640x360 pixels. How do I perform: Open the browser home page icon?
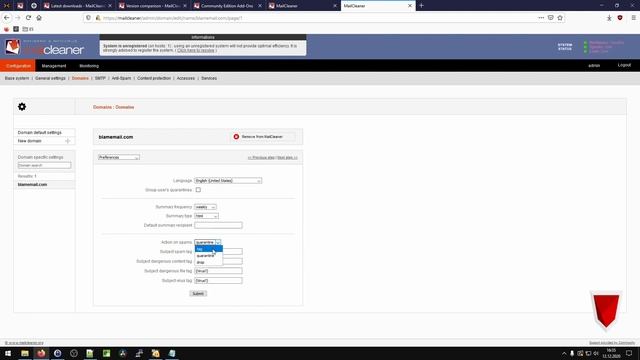click(39, 18)
